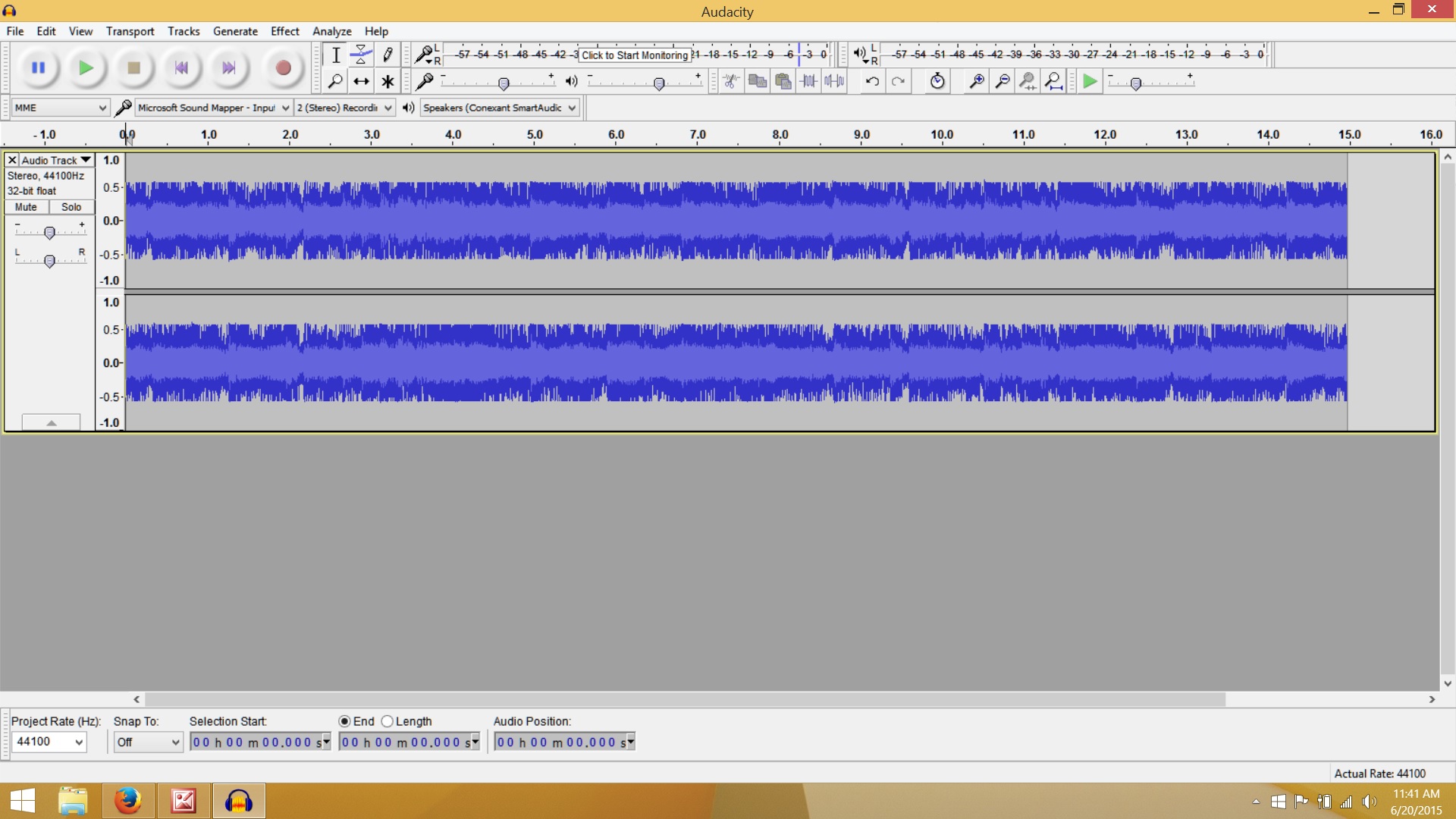Image resolution: width=1456 pixels, height=819 pixels.
Task: Select the Zoom tool in tools toolbar
Action: [335, 81]
